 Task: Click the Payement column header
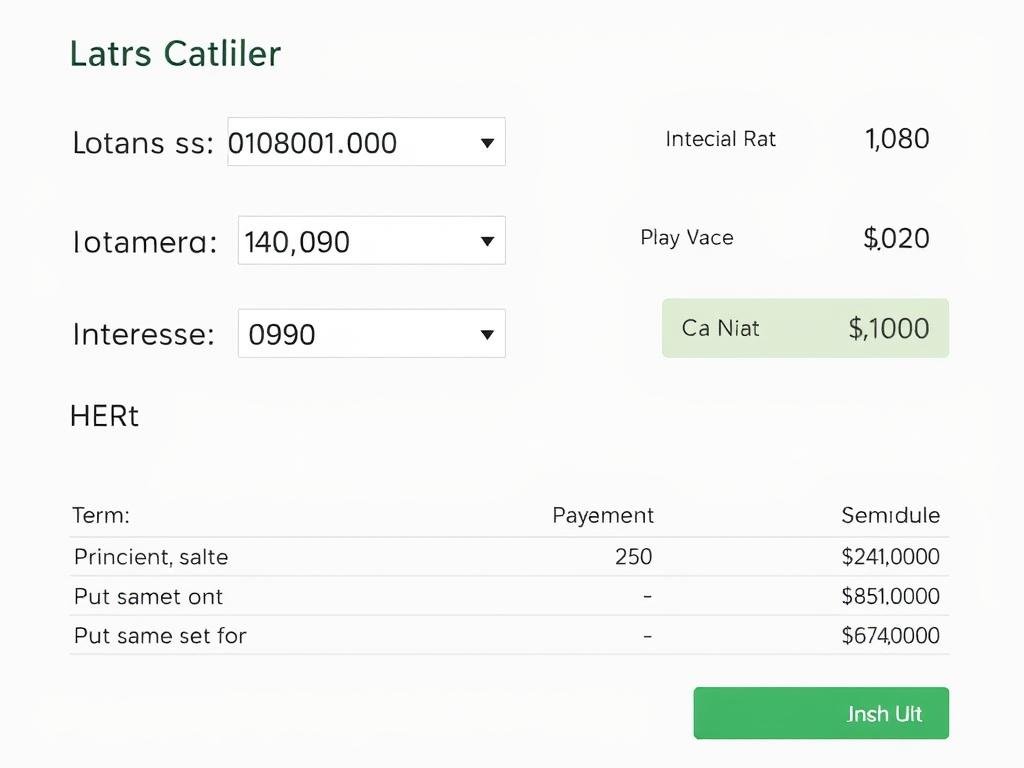pyautogui.click(x=602, y=515)
